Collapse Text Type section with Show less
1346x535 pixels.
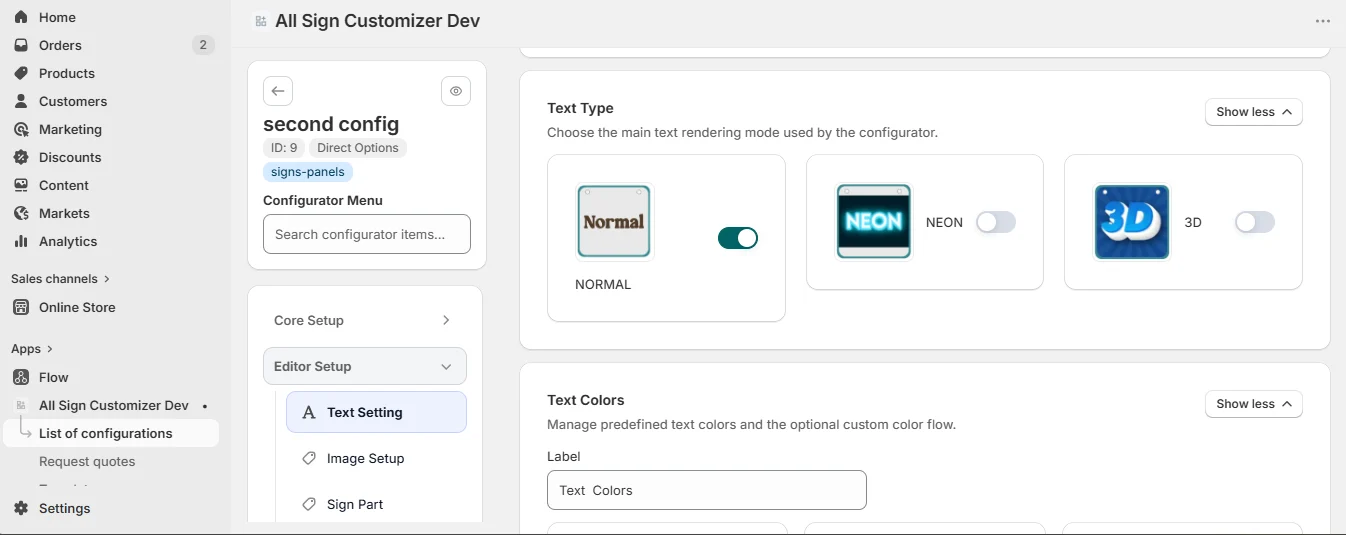1254,112
